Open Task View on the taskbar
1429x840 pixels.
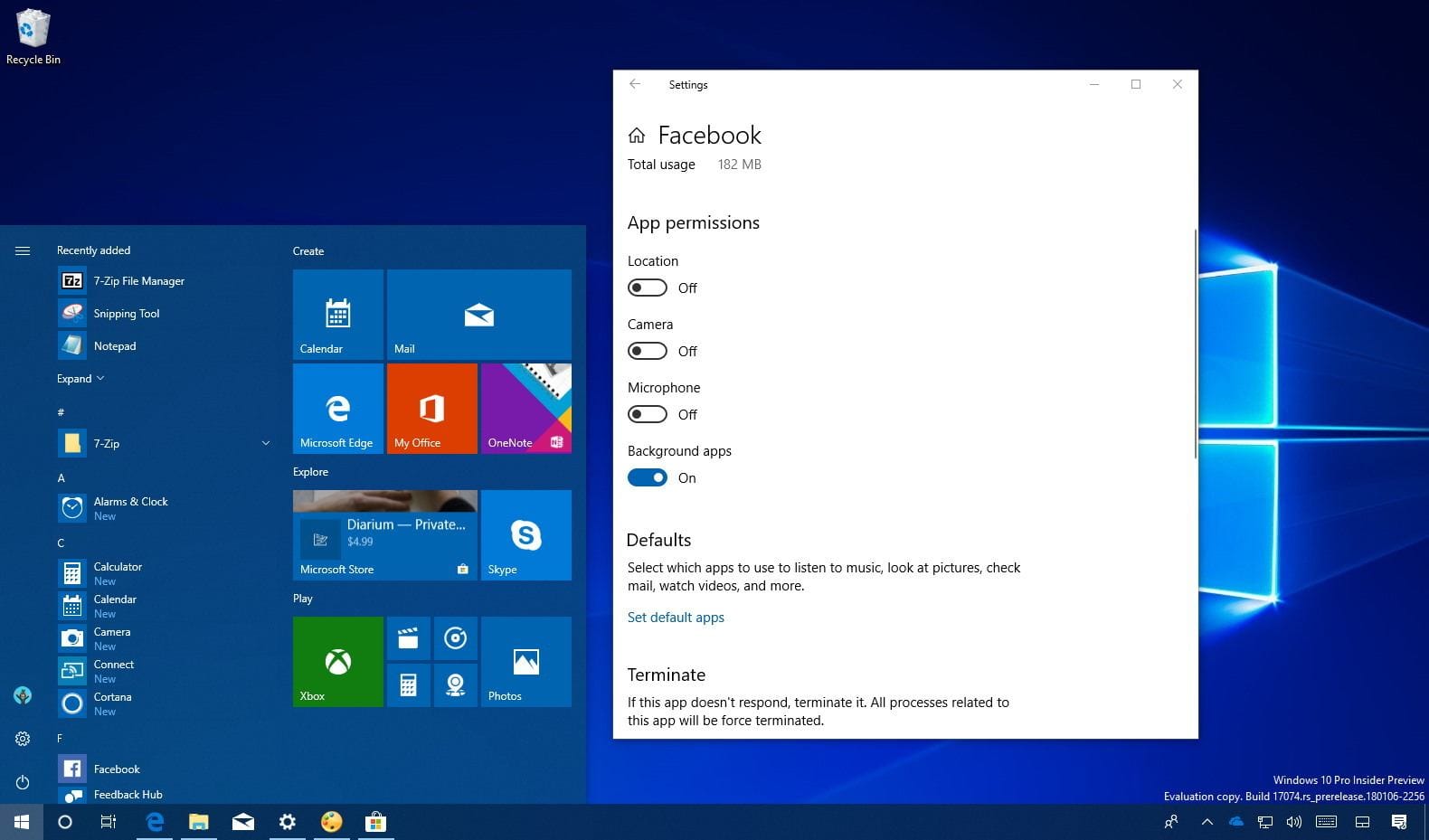pyautogui.click(x=109, y=822)
